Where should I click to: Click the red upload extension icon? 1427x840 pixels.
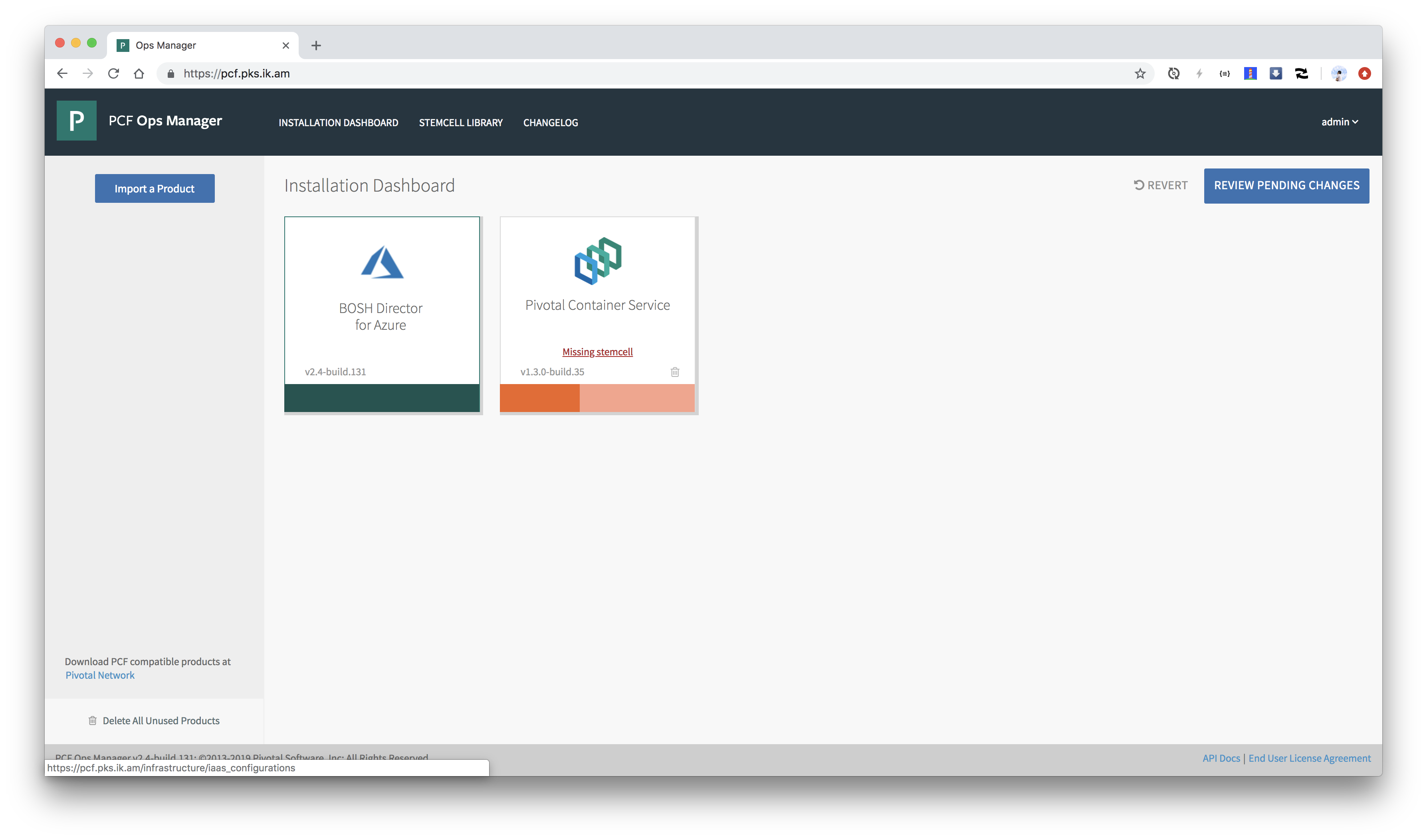click(1364, 73)
